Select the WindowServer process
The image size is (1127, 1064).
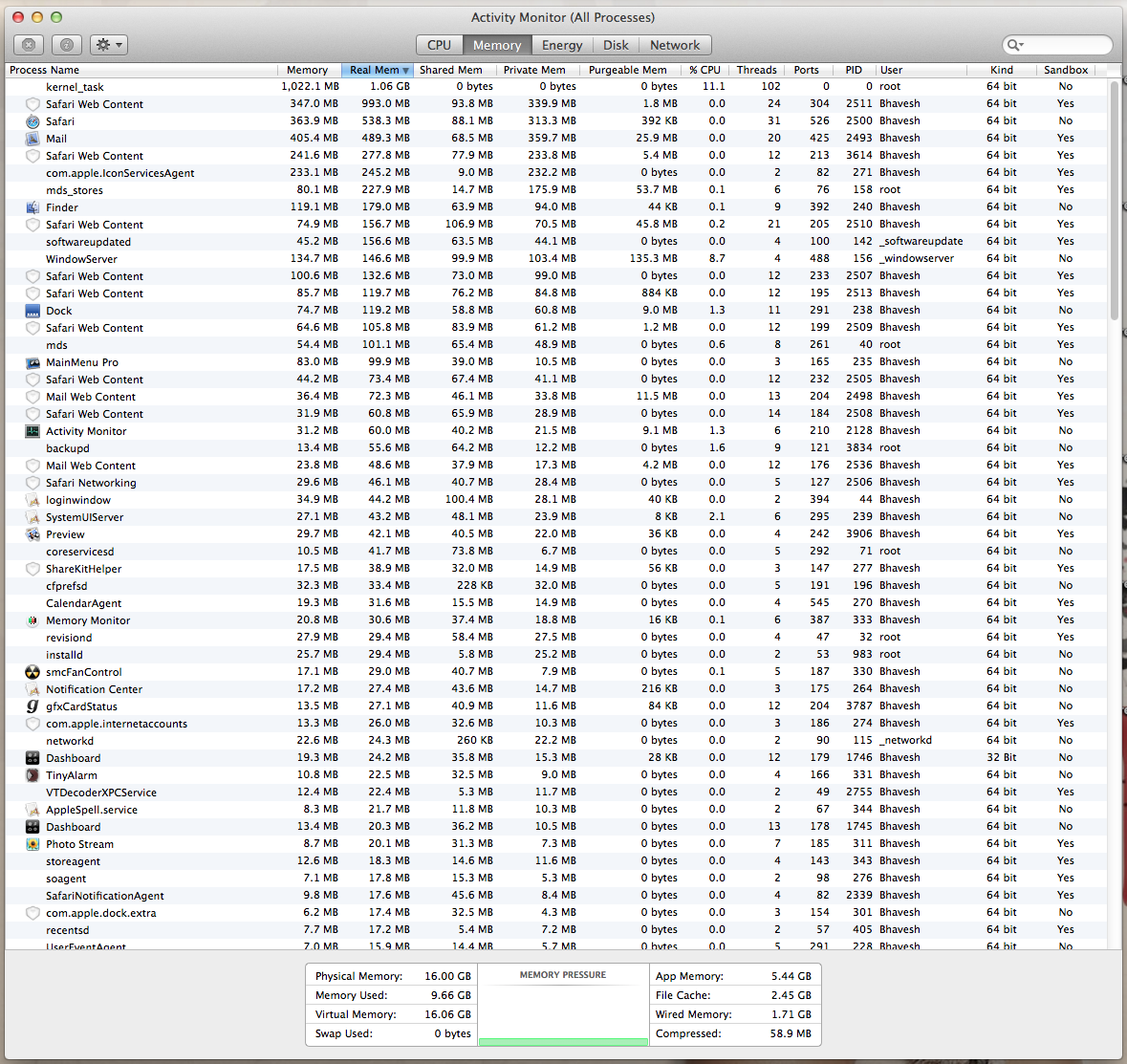click(556, 259)
